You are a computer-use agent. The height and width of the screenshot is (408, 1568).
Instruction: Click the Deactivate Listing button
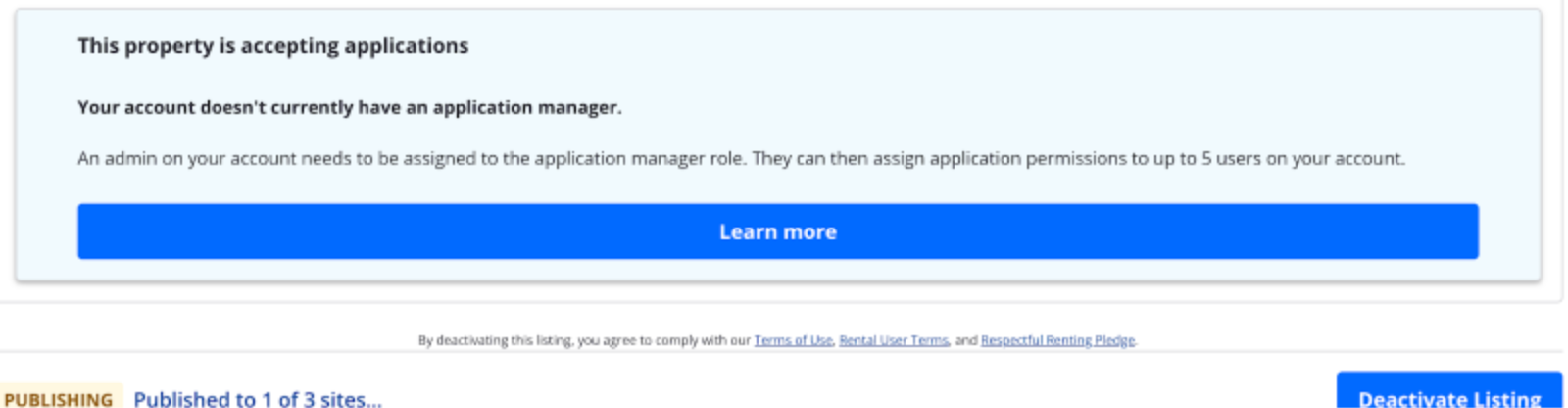click(1449, 391)
